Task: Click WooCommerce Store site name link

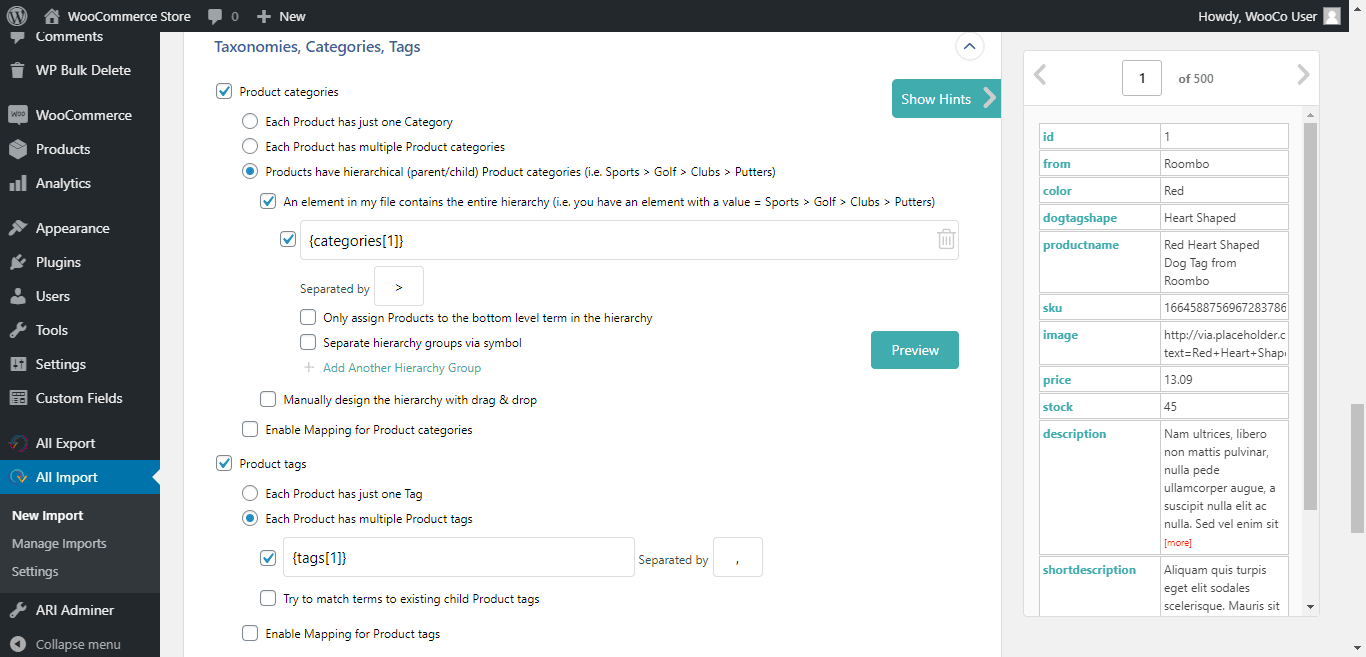Action: pyautogui.click(x=129, y=16)
